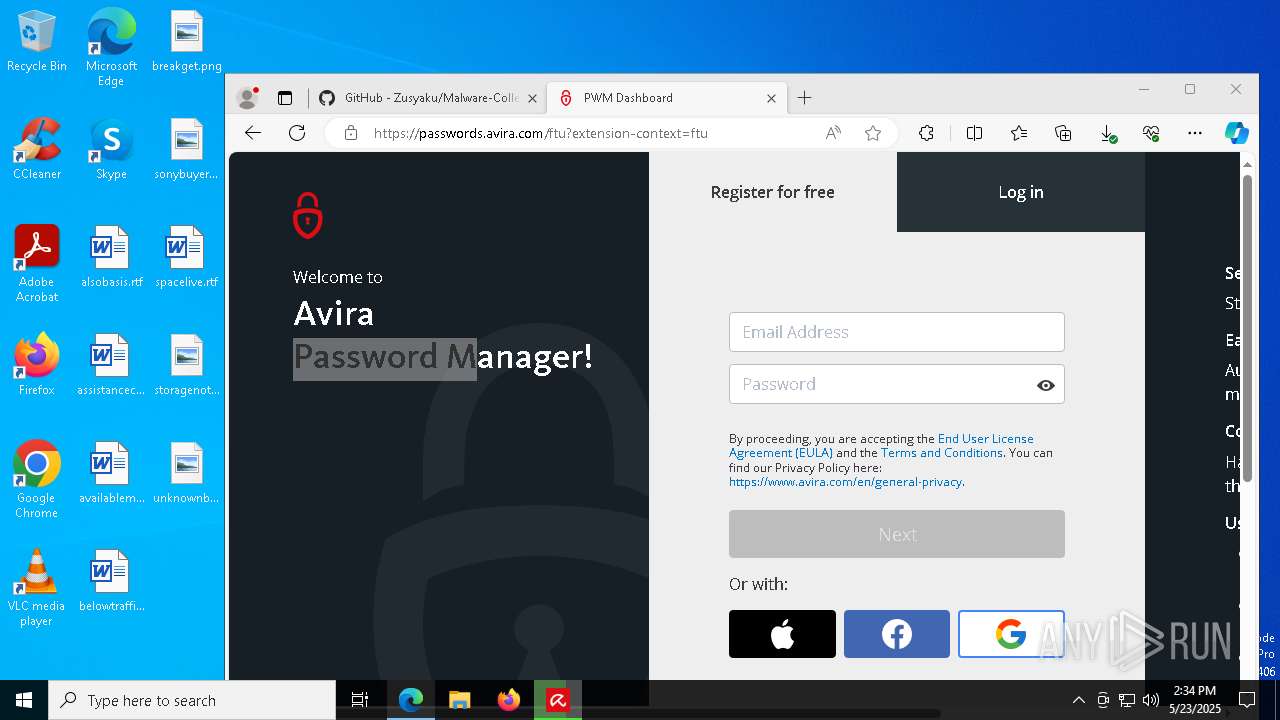Open belowtraffi document on desktop

111,581
